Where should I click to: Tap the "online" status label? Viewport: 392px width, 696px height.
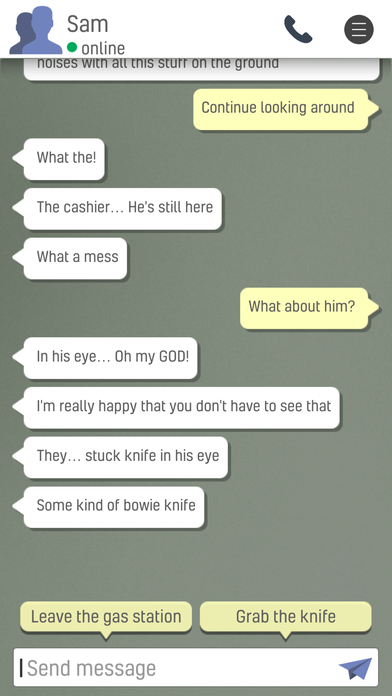tap(103, 48)
